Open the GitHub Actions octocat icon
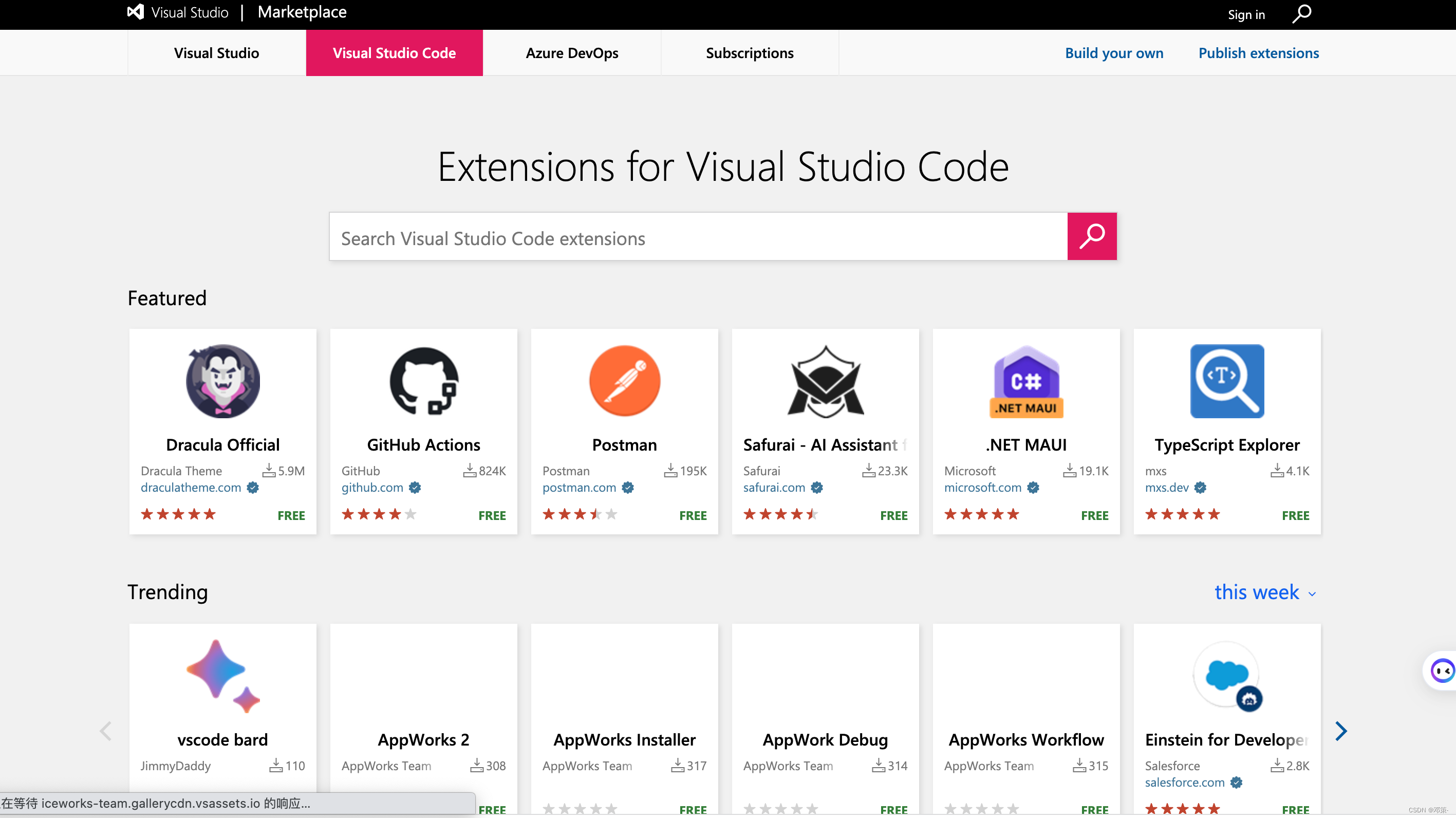This screenshot has width=1456, height=818. point(423,381)
